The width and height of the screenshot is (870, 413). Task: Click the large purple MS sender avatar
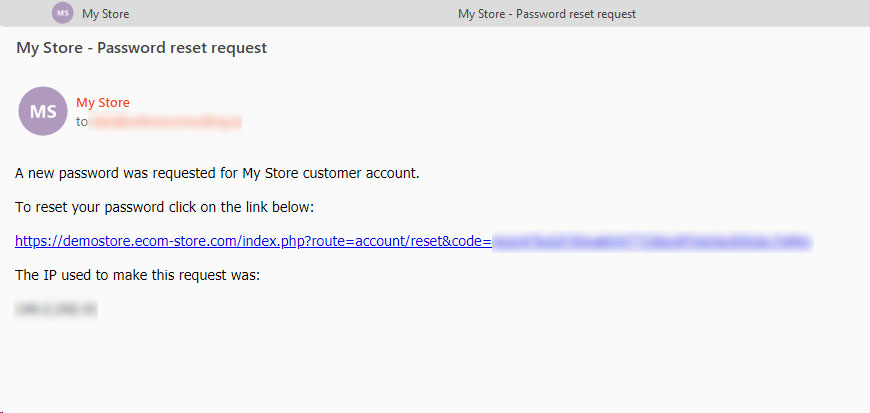pos(43,111)
